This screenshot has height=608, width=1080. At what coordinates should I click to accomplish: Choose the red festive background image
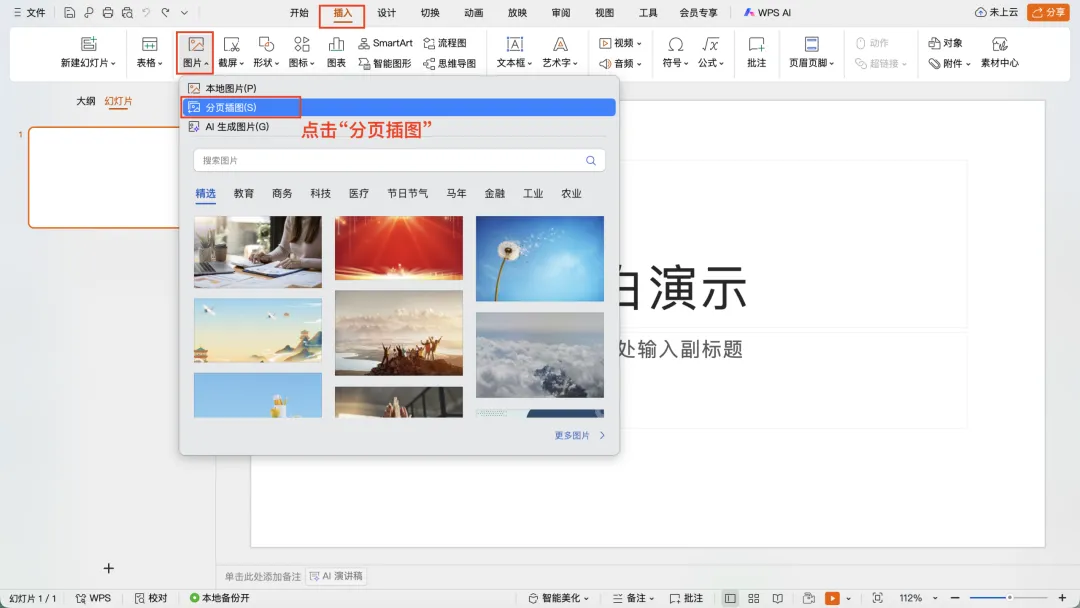pyautogui.click(x=399, y=248)
